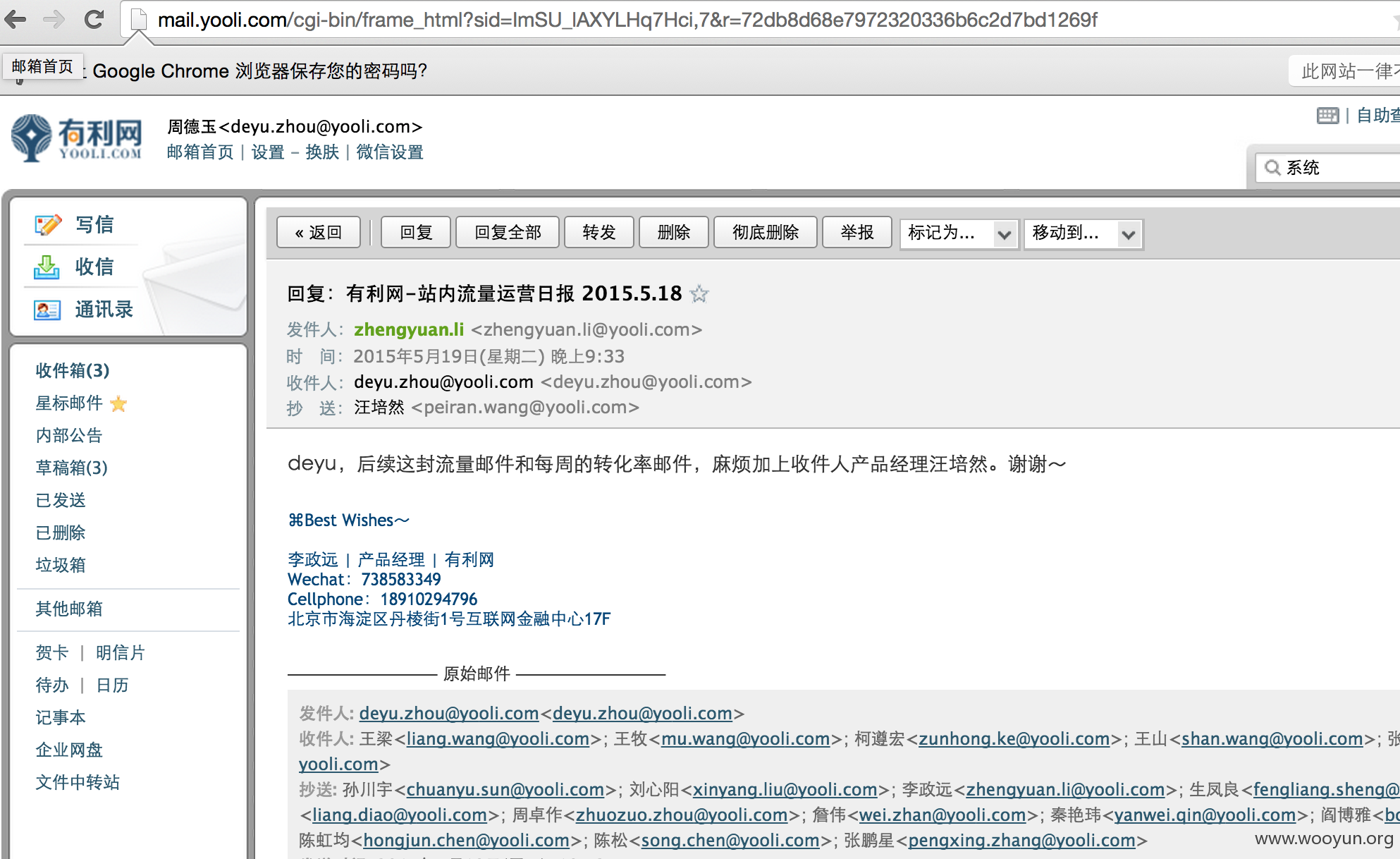Click the browser address bar URL

coord(627,20)
